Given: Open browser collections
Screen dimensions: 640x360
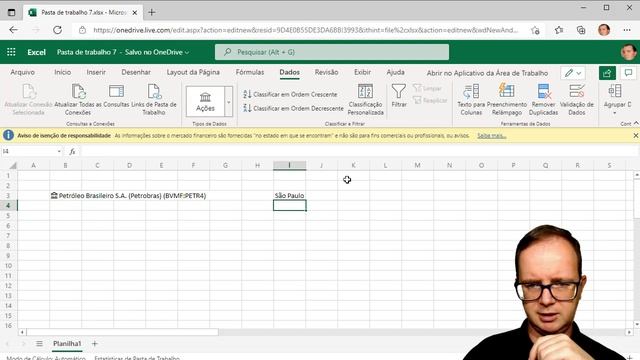Looking at the screenshot, I should [x=581, y=30].
